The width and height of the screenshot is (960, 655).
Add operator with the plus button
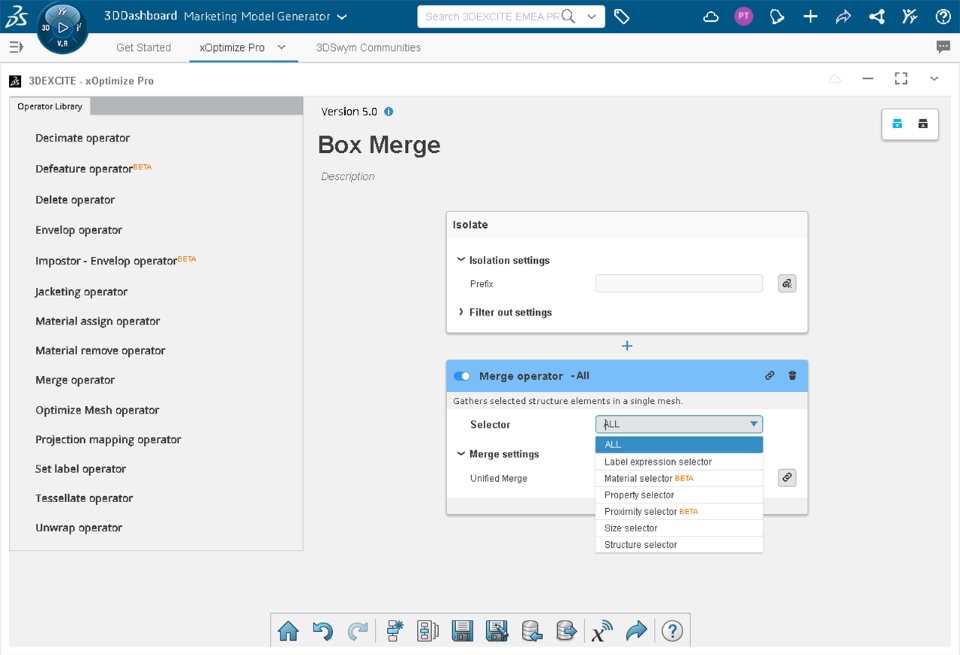tap(627, 346)
